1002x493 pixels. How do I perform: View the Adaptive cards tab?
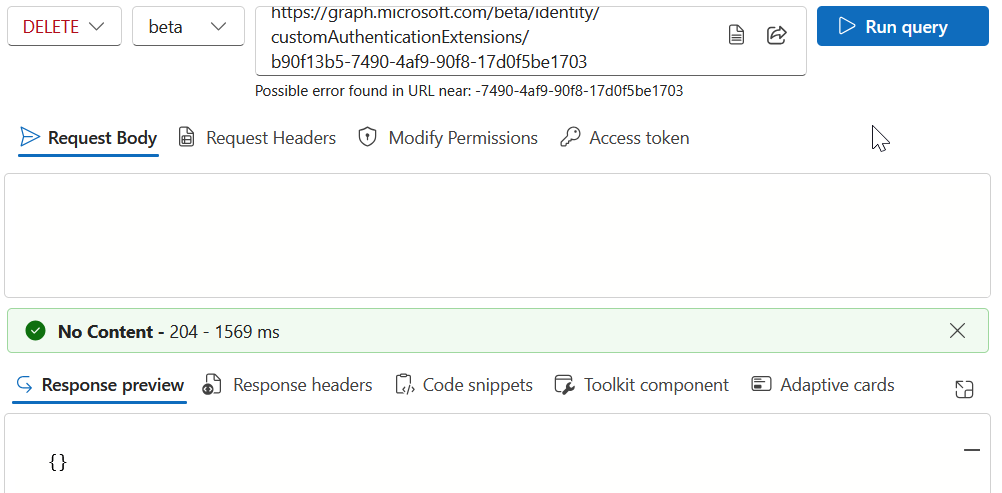click(x=822, y=385)
